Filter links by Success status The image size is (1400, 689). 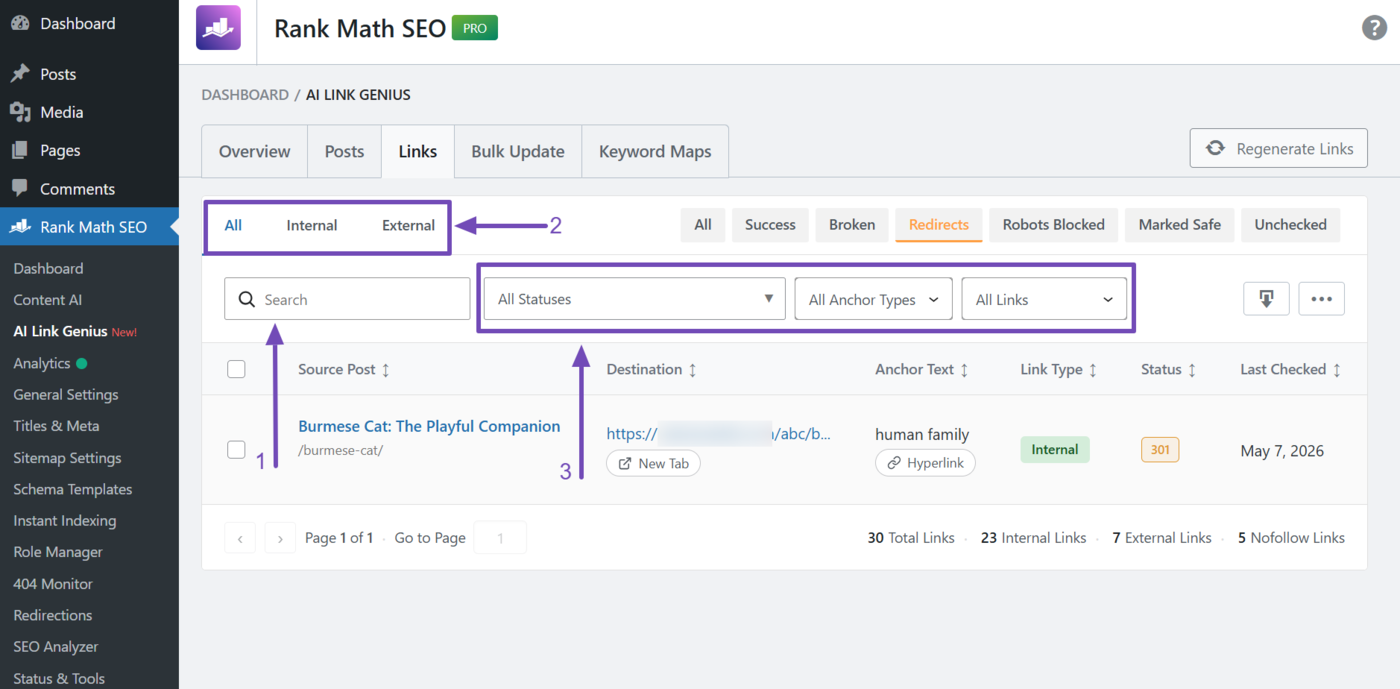pos(770,225)
